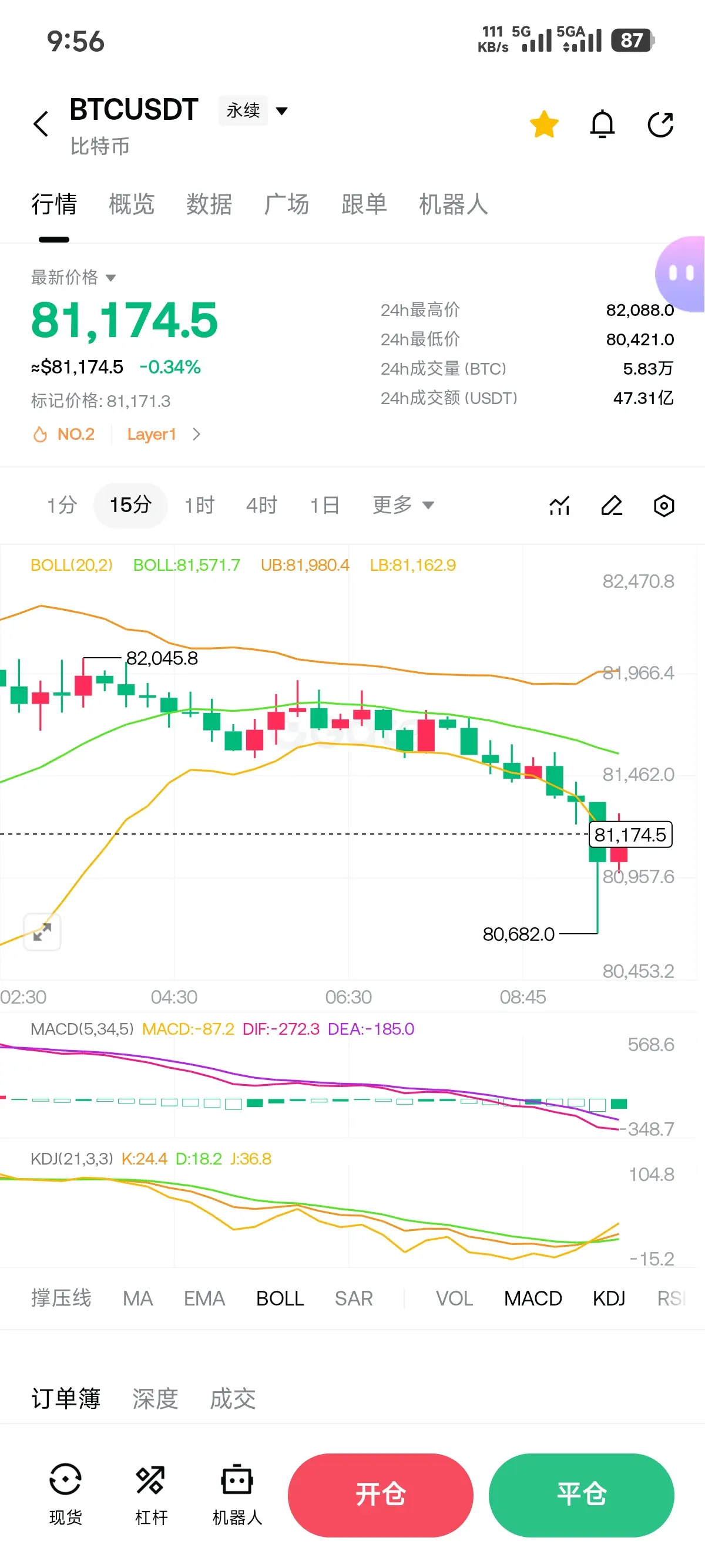Tap the large green 81,174.5 latest price
Viewport: 705px width, 1568px height.
click(124, 320)
